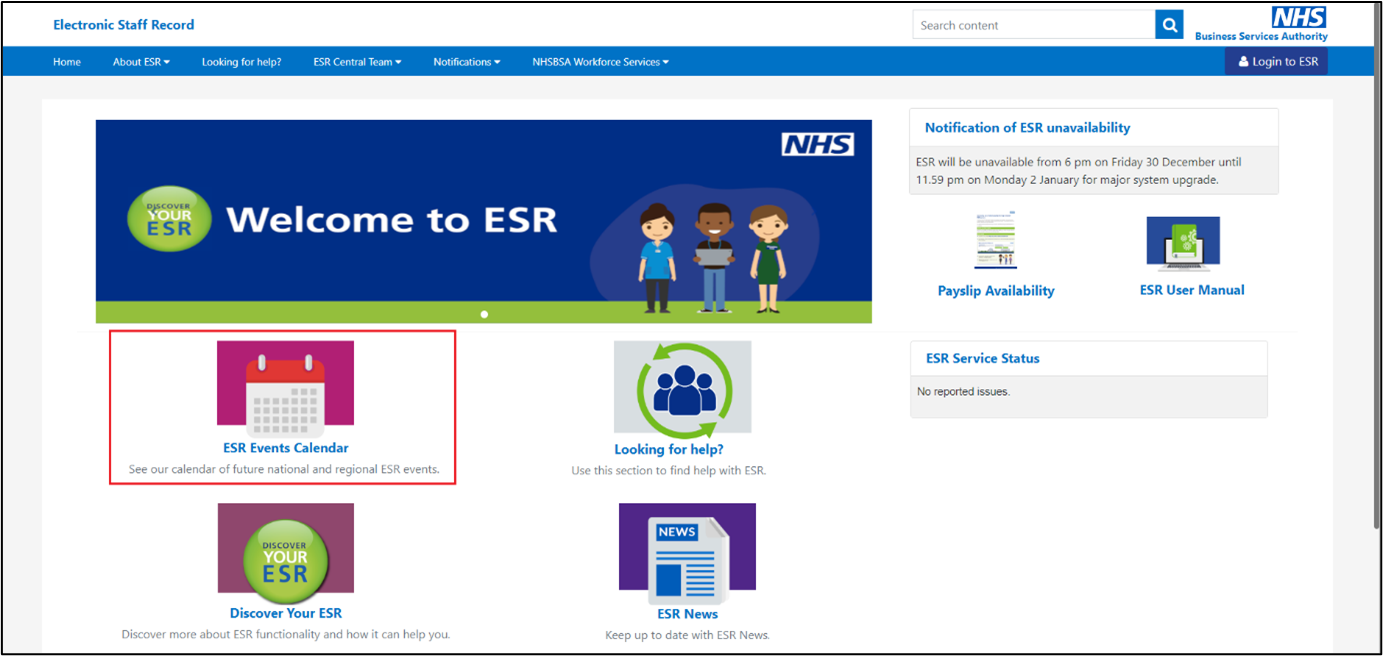Open the Payslip Availability text link
The image size is (1383, 656).
click(996, 291)
